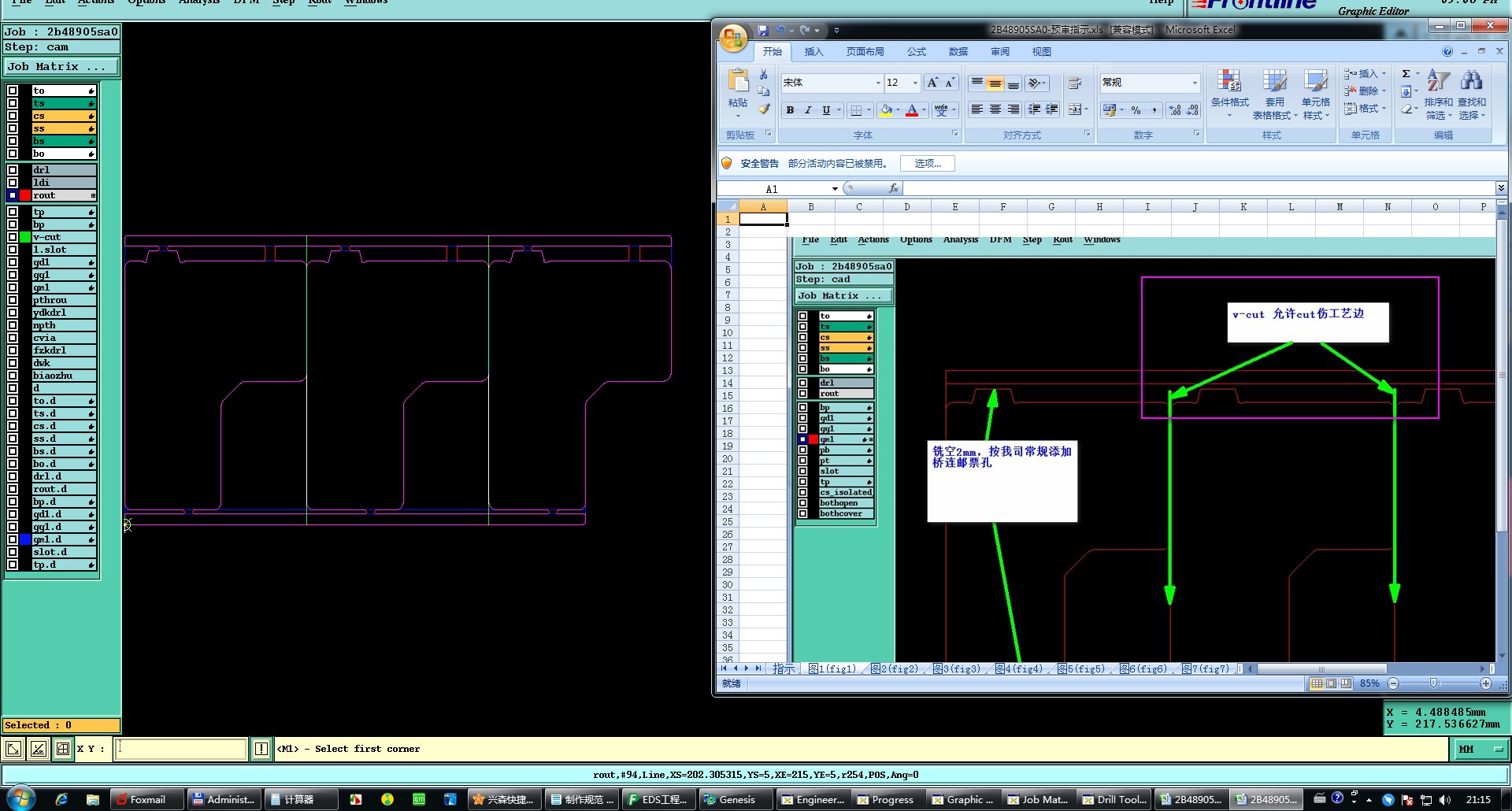Toggle the 'rout' layer checkbox in Genesis
Viewport: 1512px width, 811px height.
click(13, 195)
